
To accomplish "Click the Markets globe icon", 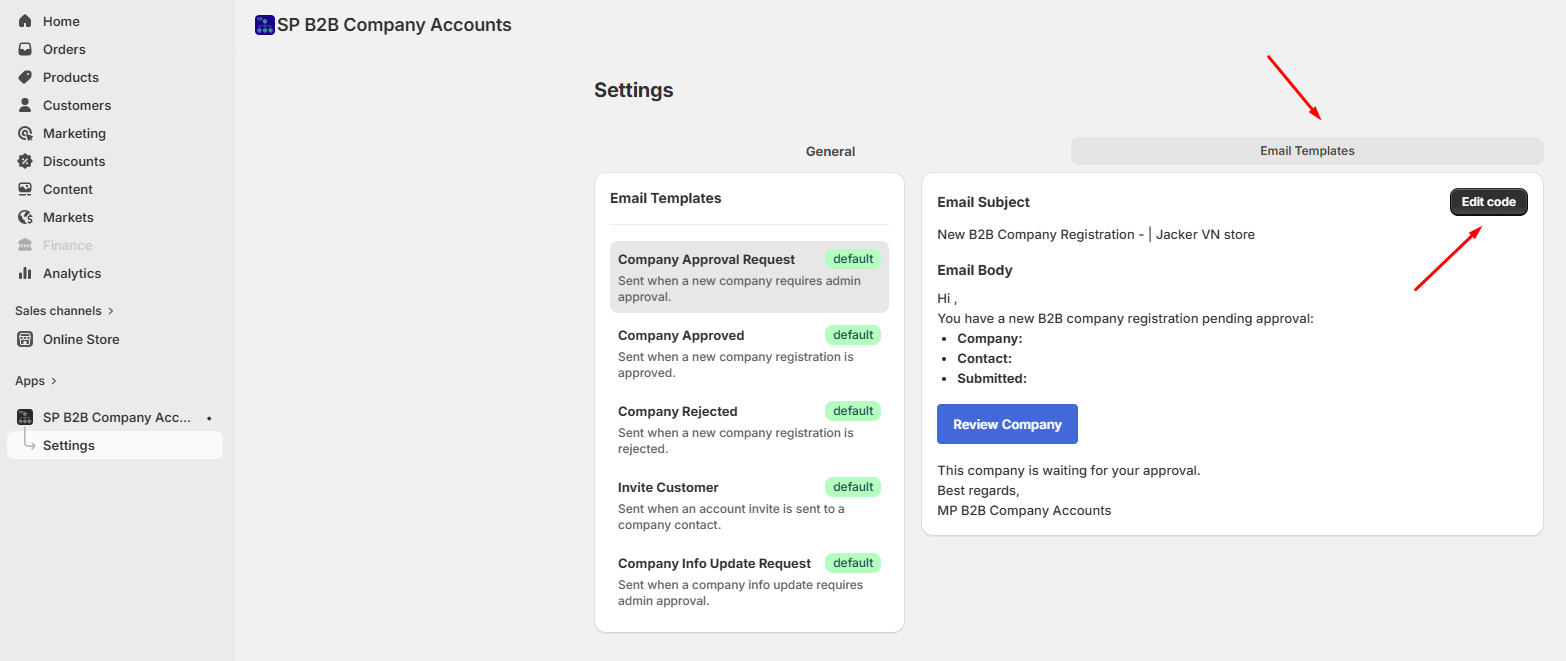I will [24, 217].
